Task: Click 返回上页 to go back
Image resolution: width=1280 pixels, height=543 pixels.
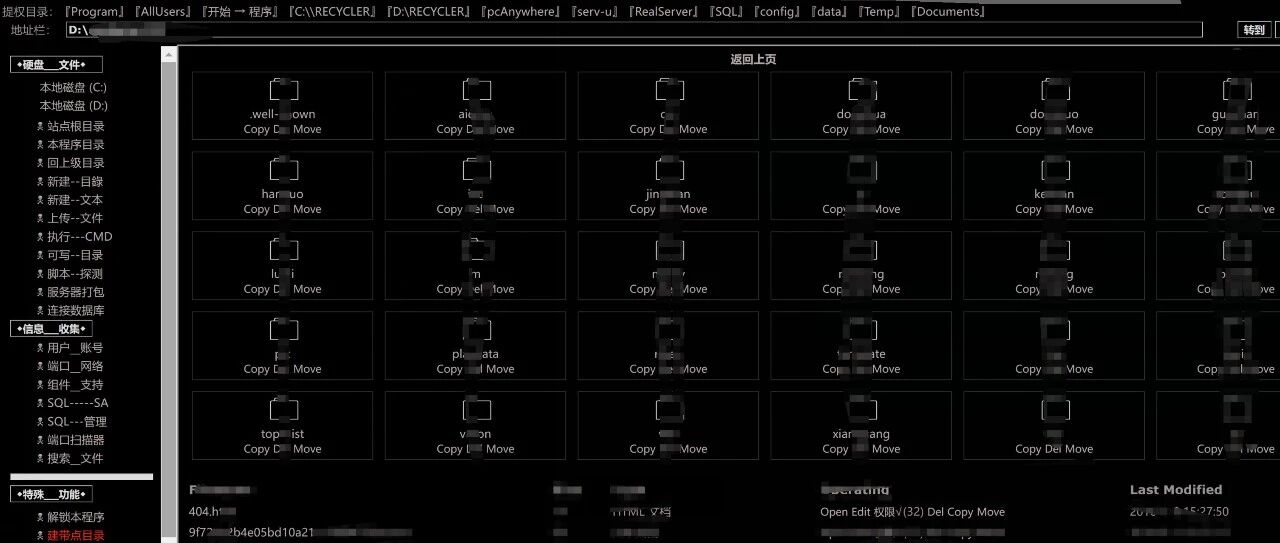Action: (x=753, y=59)
